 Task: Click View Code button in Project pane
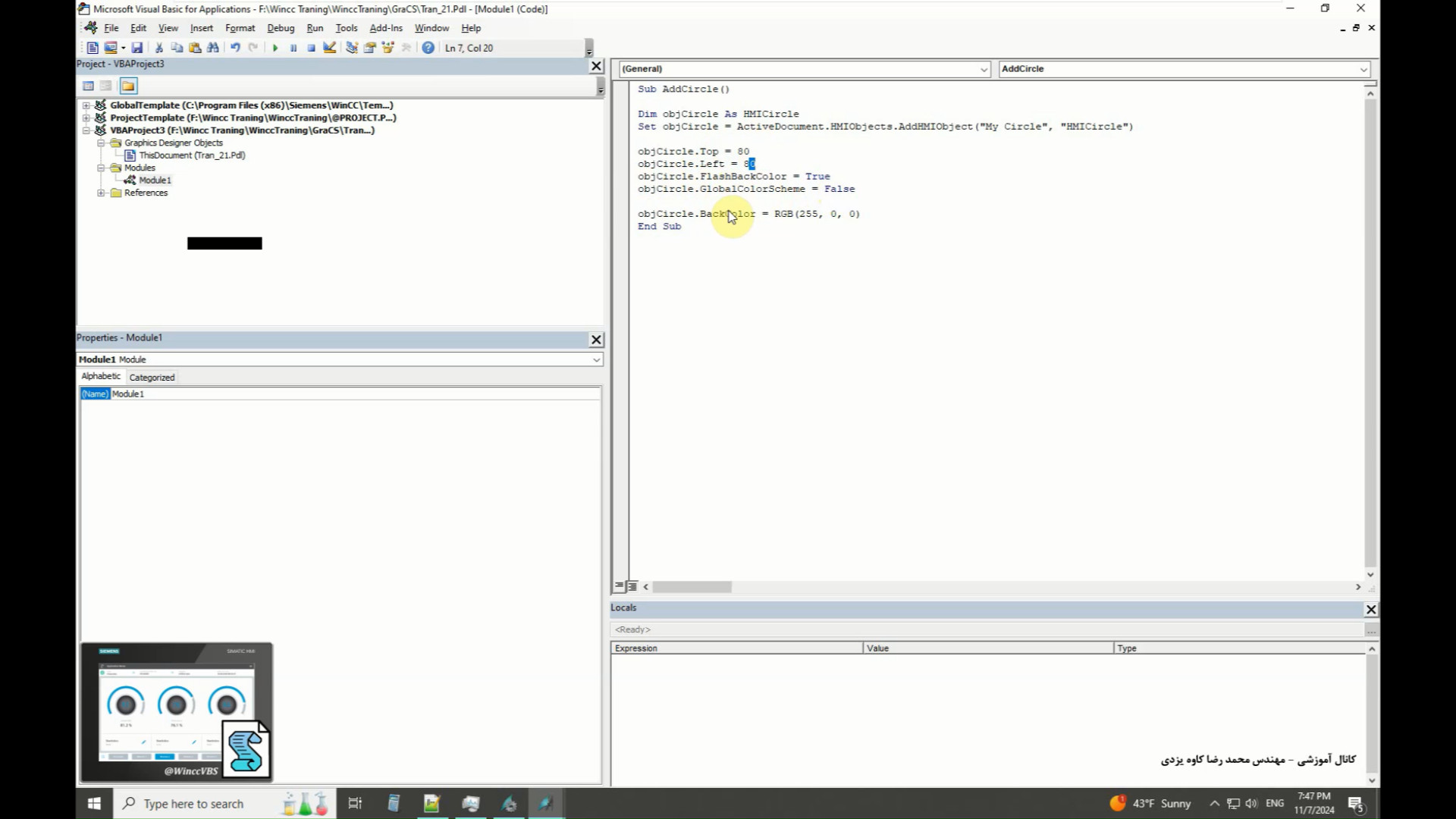tap(88, 86)
